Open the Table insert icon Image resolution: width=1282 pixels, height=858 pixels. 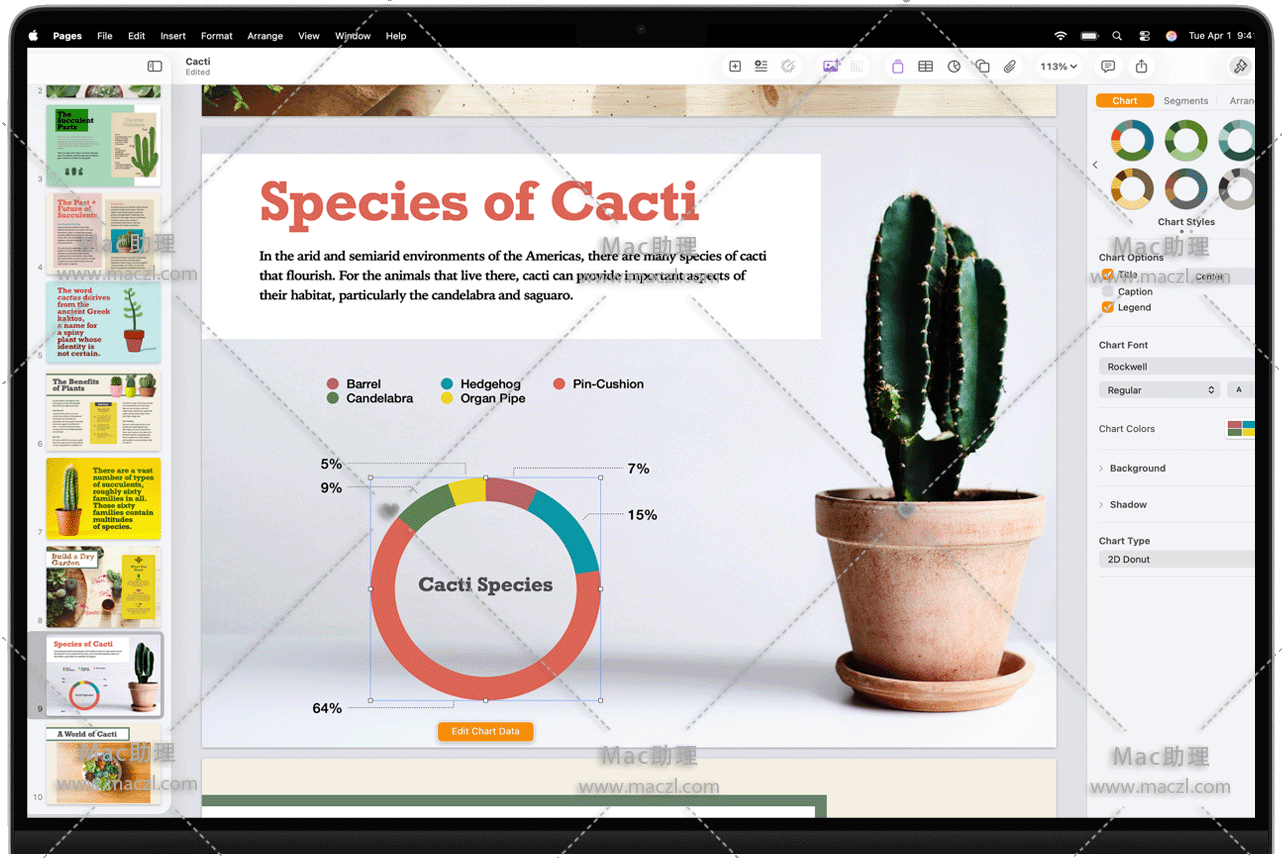tap(926, 67)
